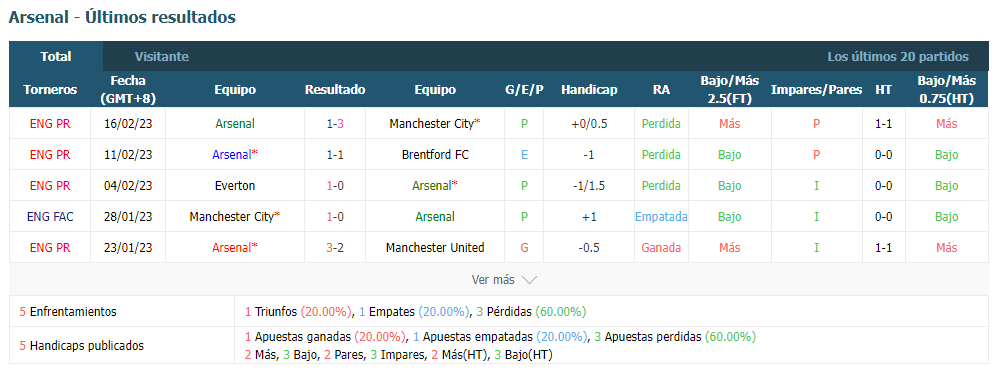Image resolution: width=999 pixels, height=371 pixels.
Task: Click the Fecha (GMT+8) column header
Action: click(128, 90)
